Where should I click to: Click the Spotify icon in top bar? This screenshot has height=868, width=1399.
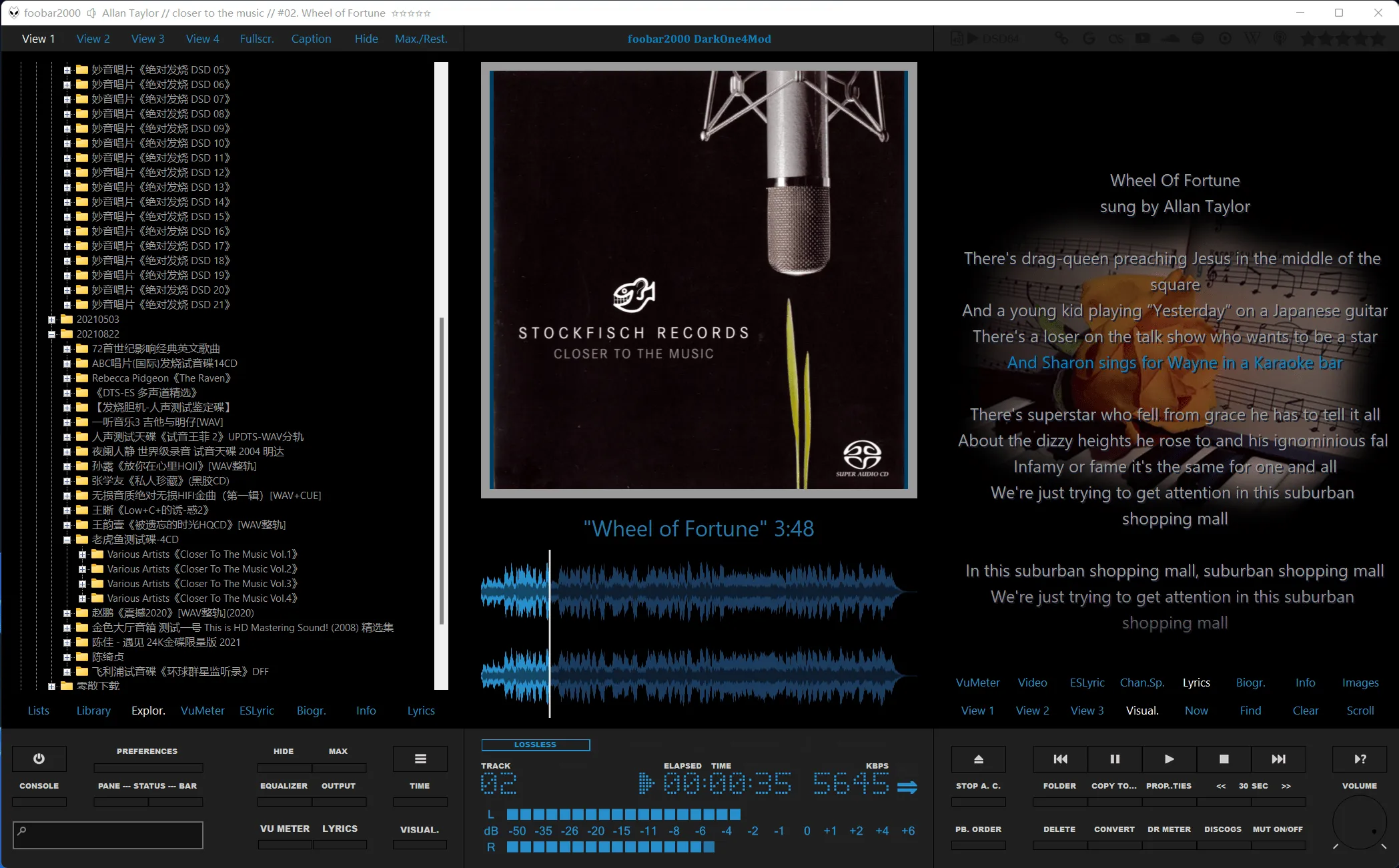pos(1198,38)
